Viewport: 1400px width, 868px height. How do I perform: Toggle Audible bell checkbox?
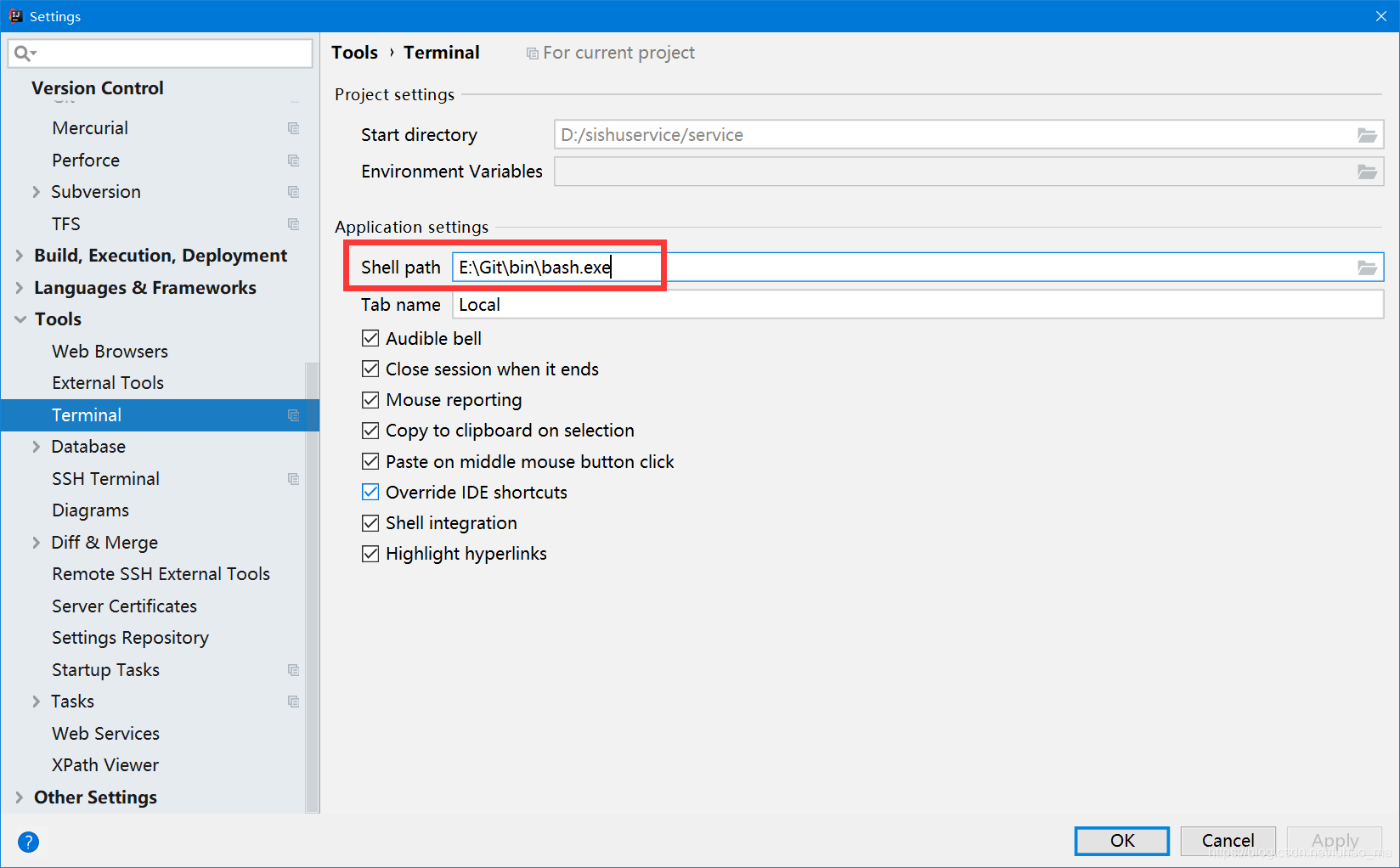pyautogui.click(x=370, y=338)
